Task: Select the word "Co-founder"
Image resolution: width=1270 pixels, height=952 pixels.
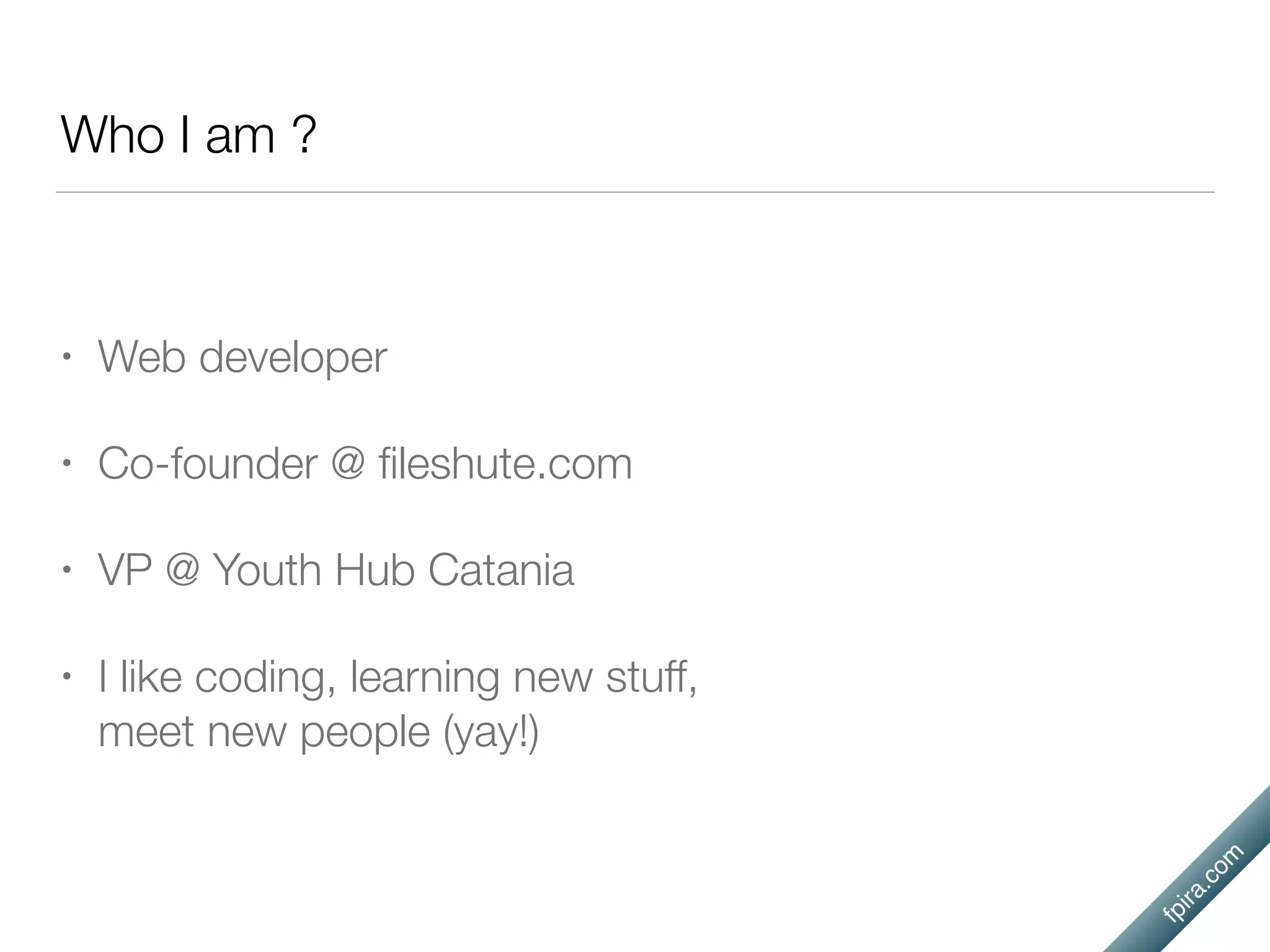Action: pyautogui.click(x=208, y=464)
